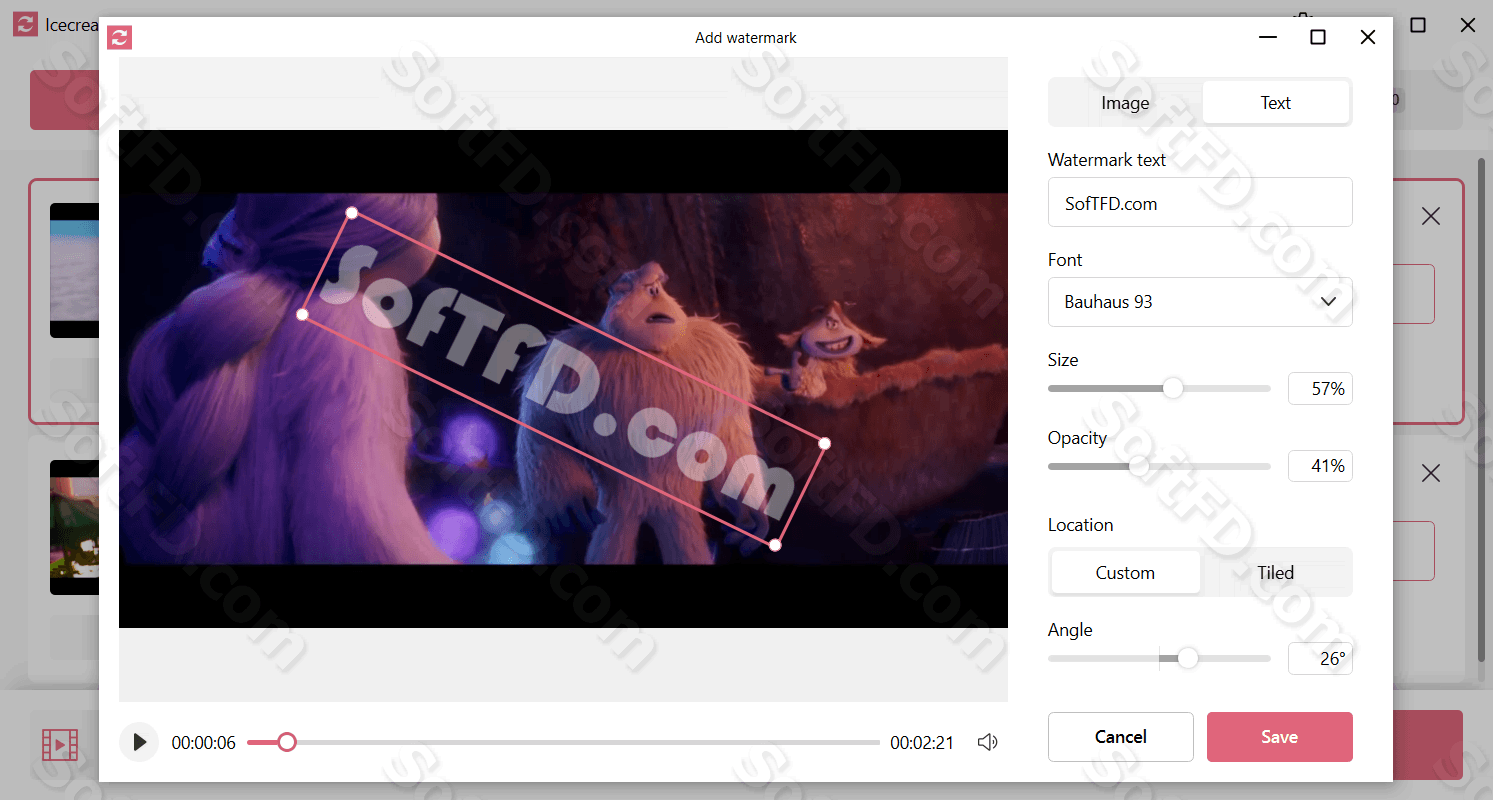Adjust the Angle slider handle
Viewport: 1493px width, 800px height.
coord(1188,658)
